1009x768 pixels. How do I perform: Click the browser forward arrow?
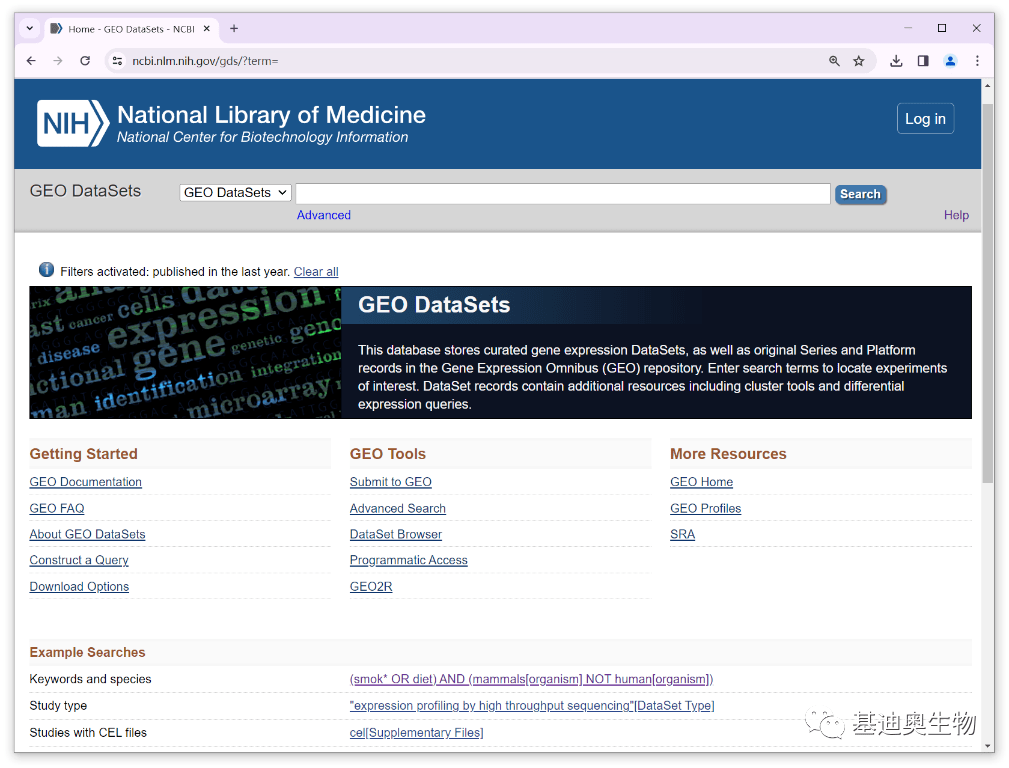pos(58,61)
